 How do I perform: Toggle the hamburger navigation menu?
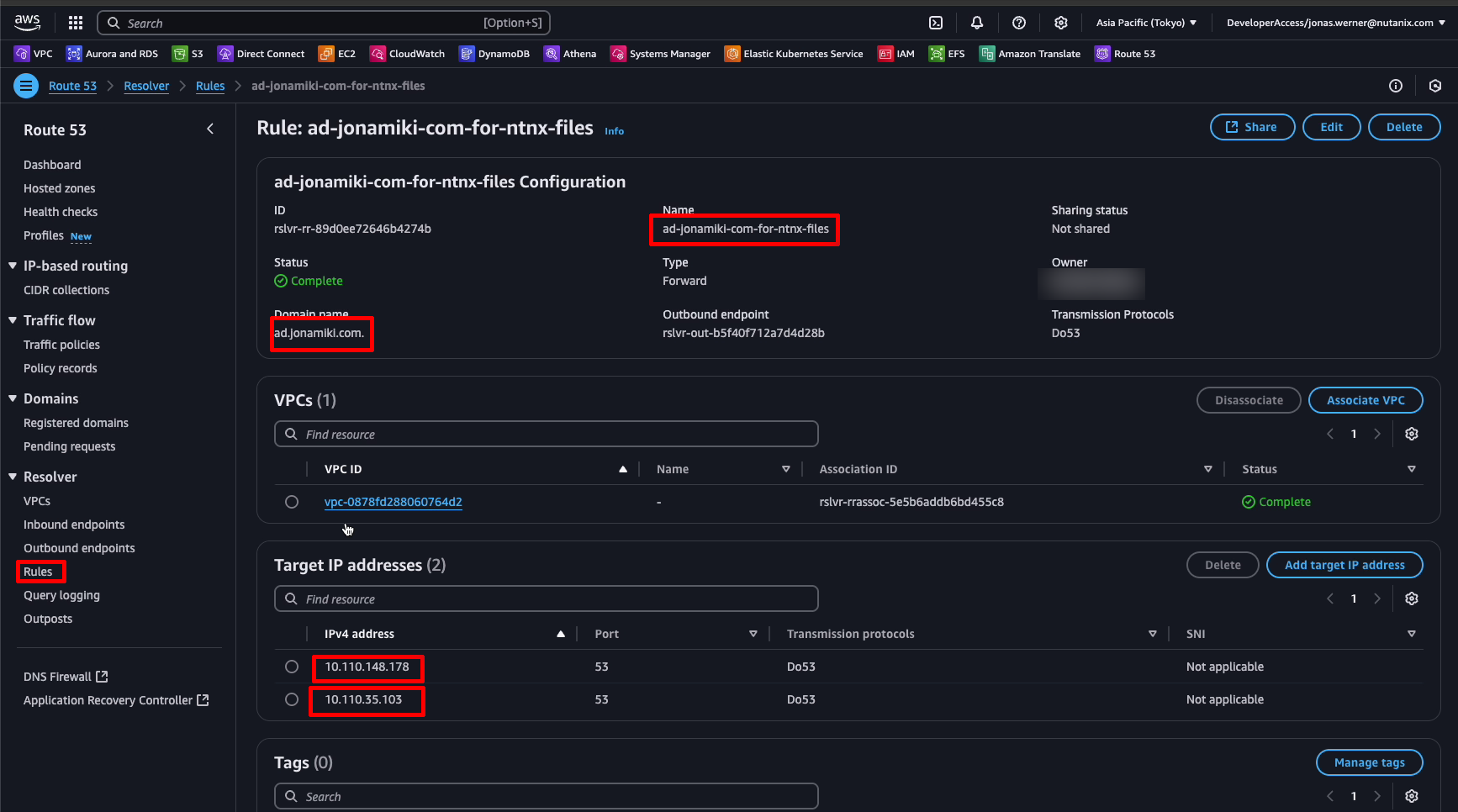click(x=26, y=86)
